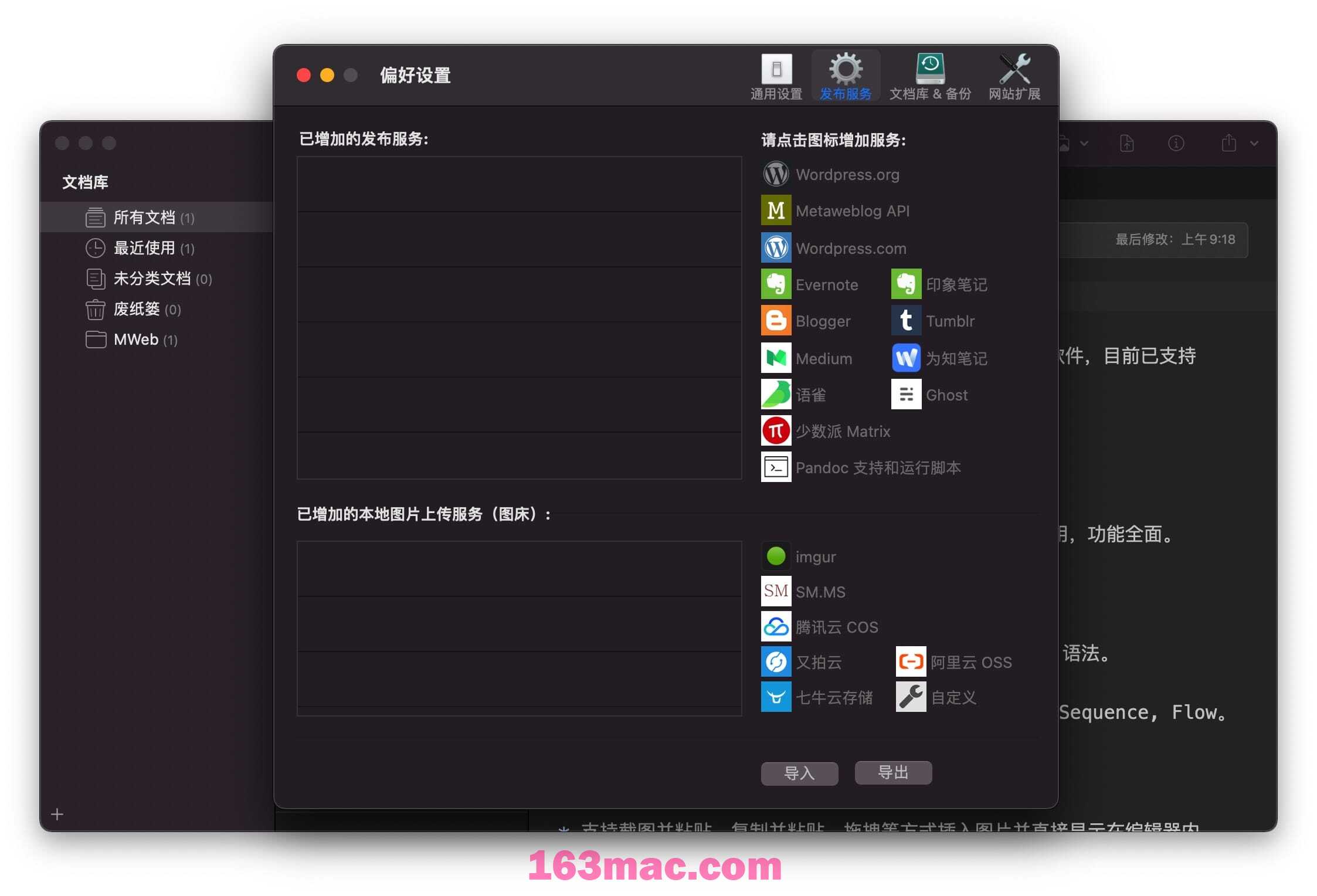Click the share icon in main toolbar
This screenshot has height=896, width=1317.
point(1229,143)
